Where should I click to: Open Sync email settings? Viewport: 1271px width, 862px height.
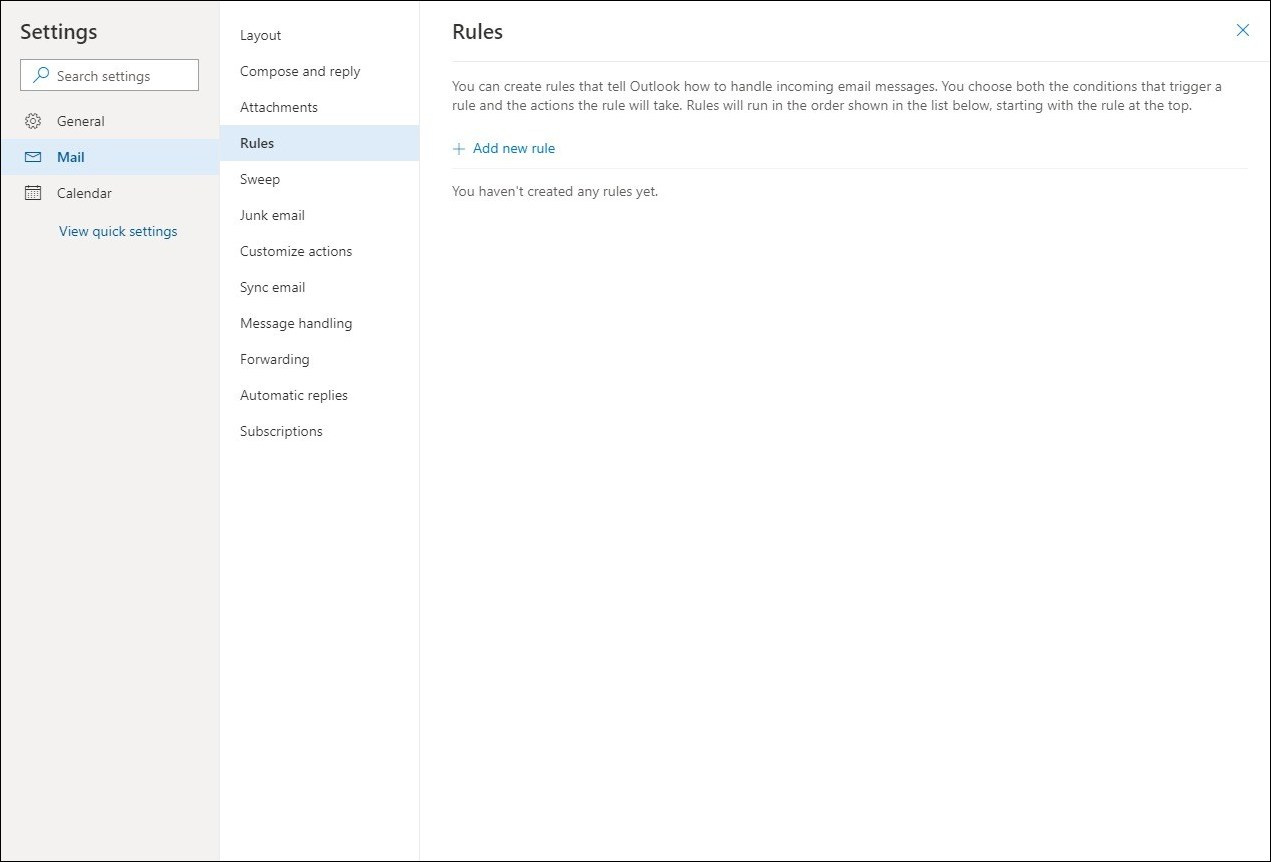click(320, 287)
